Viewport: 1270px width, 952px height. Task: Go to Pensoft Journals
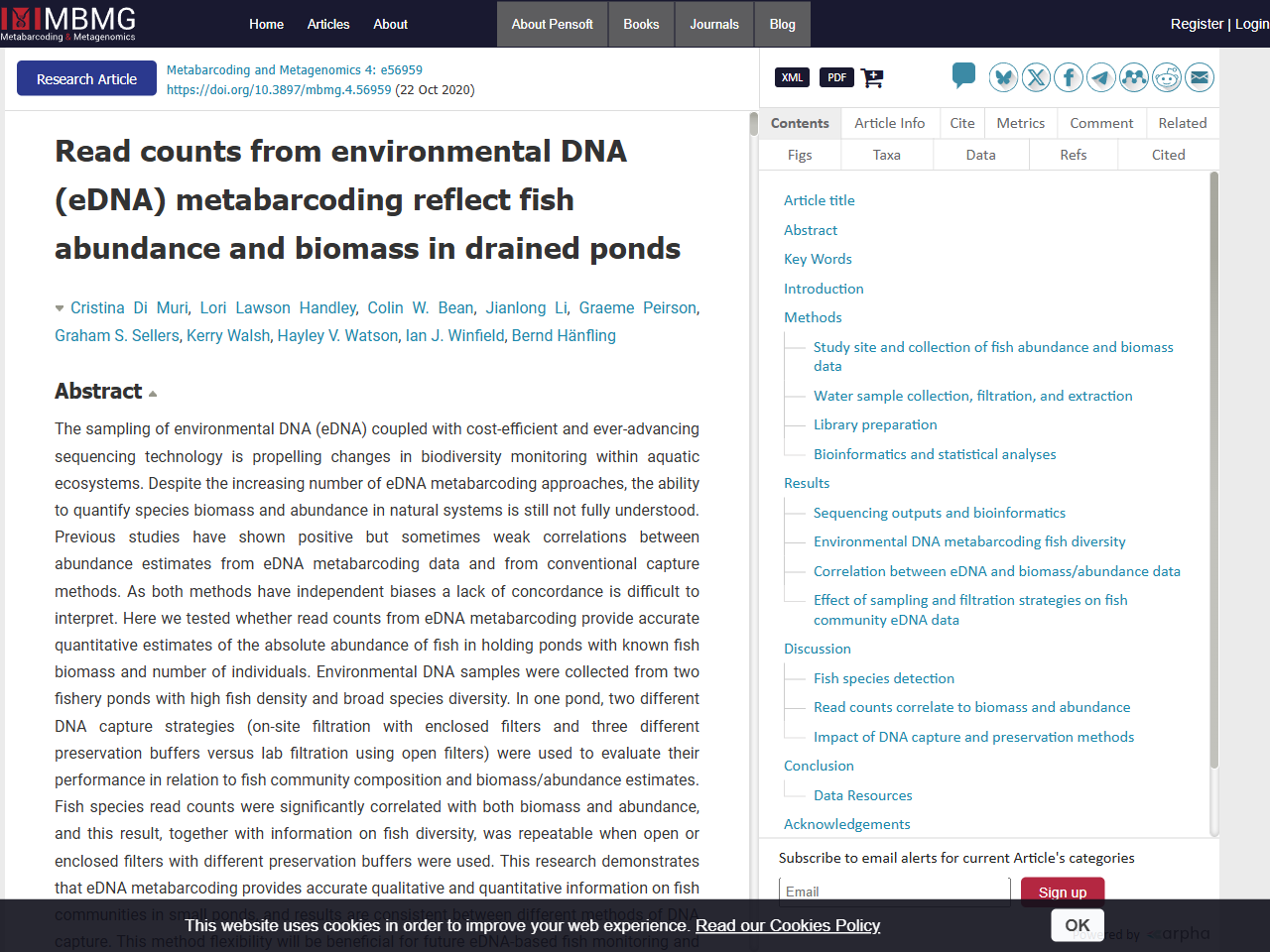(714, 24)
